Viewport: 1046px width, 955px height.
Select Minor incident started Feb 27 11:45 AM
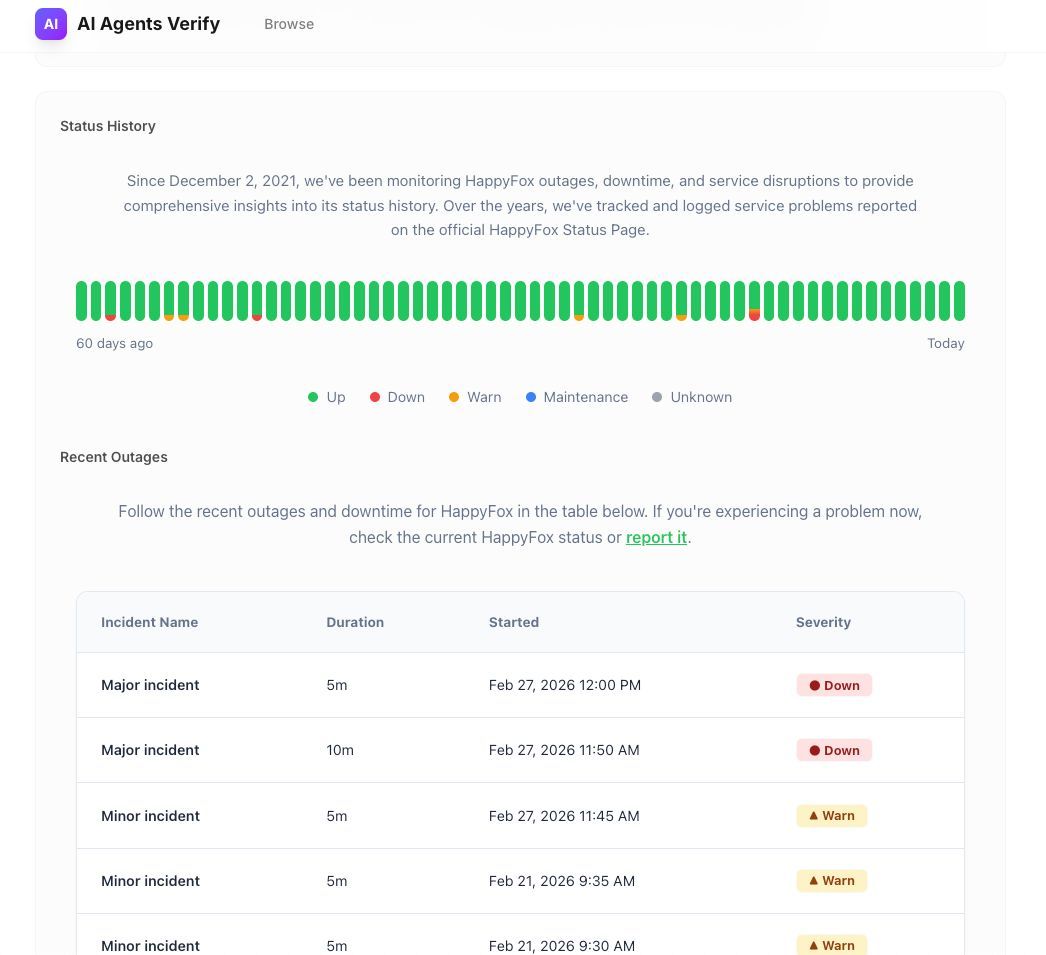point(520,816)
